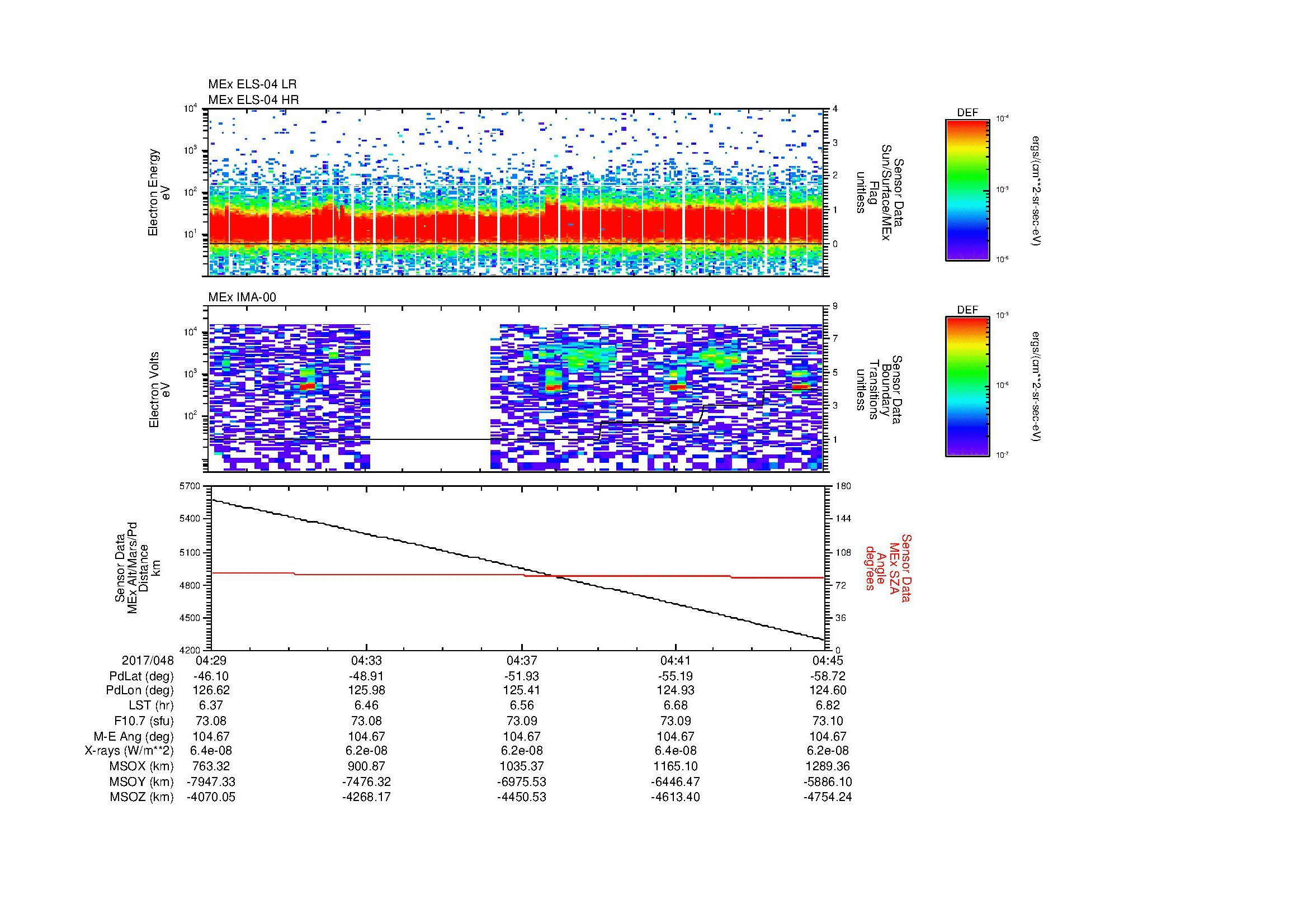Screen dimensions: 1308x924
Task: Click the MSOY value '-7947.33'
Action: tap(211, 781)
